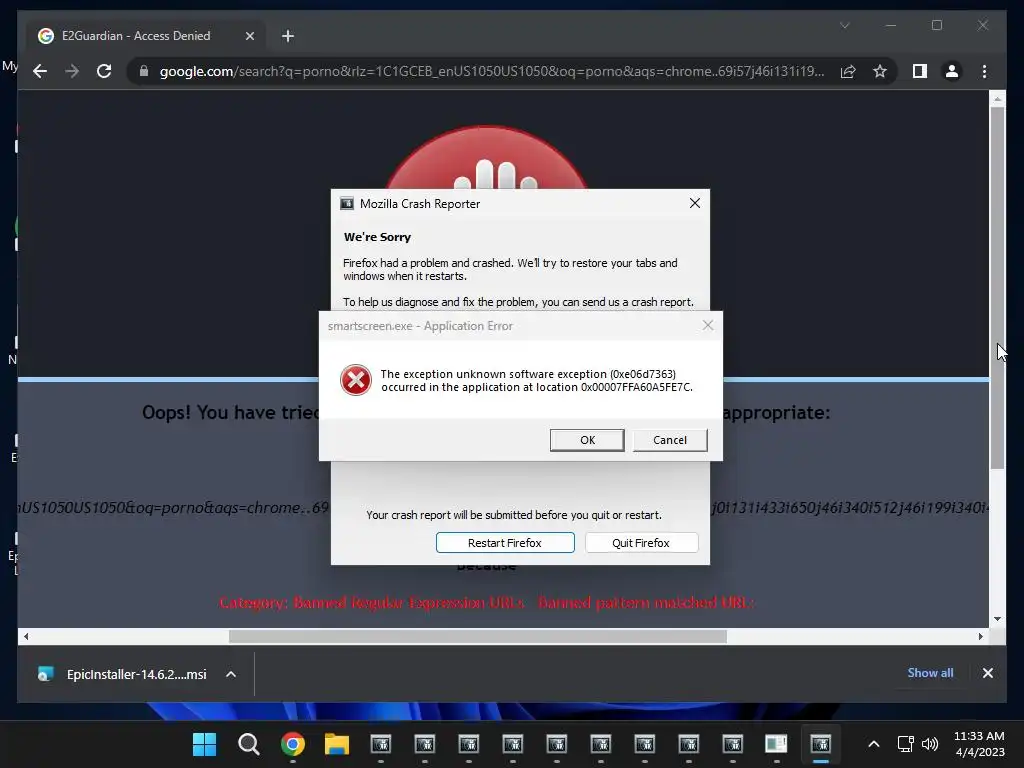Click the red error icon in dialog
This screenshot has width=1024, height=768.
[356, 380]
